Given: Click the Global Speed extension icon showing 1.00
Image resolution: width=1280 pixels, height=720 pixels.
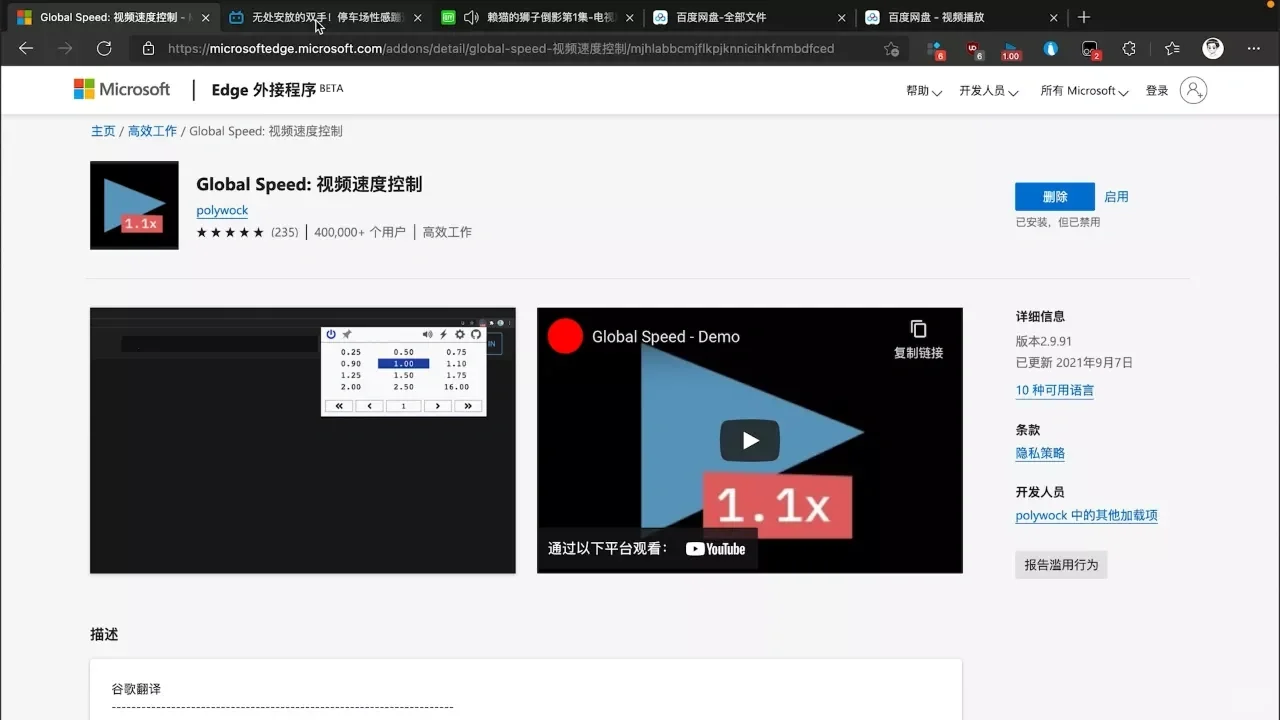Looking at the screenshot, I should coord(1008,49).
